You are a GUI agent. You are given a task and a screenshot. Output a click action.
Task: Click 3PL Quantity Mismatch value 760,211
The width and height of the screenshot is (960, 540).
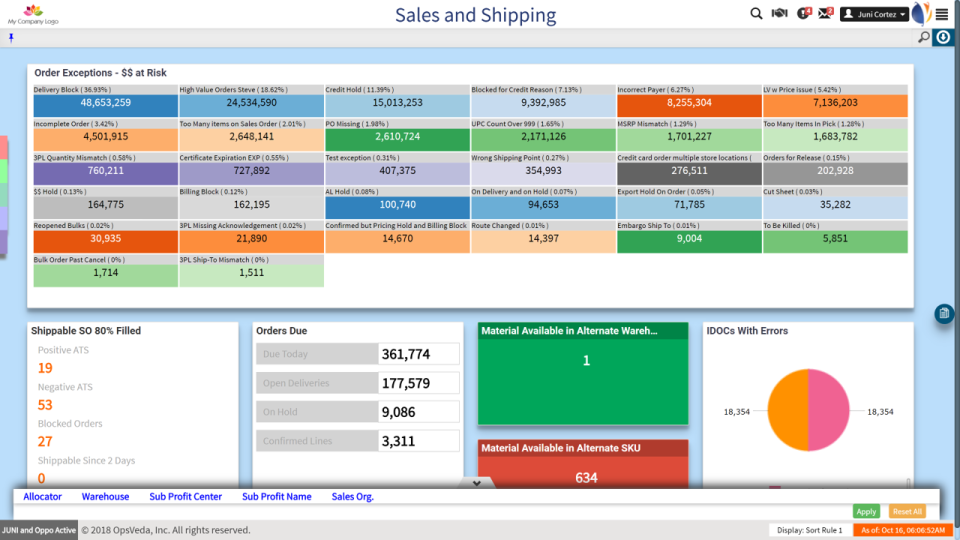[x=105, y=171]
